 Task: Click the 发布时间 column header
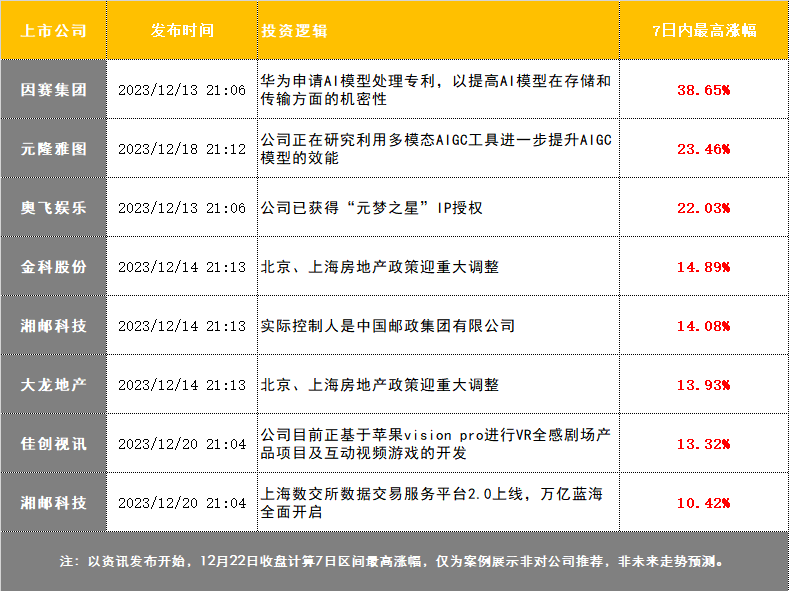tap(182, 30)
